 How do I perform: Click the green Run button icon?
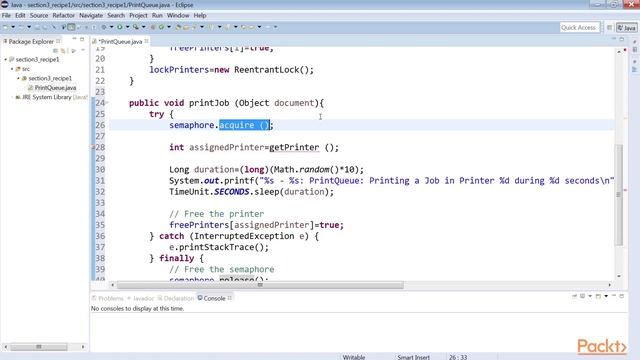(120, 27)
